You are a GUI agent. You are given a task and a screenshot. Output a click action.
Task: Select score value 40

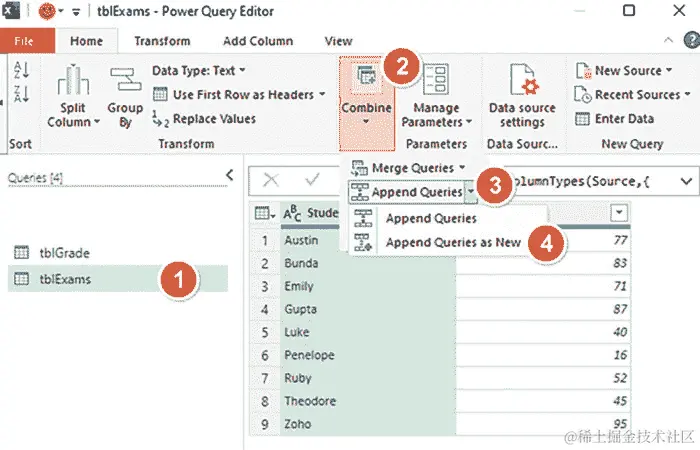620,332
